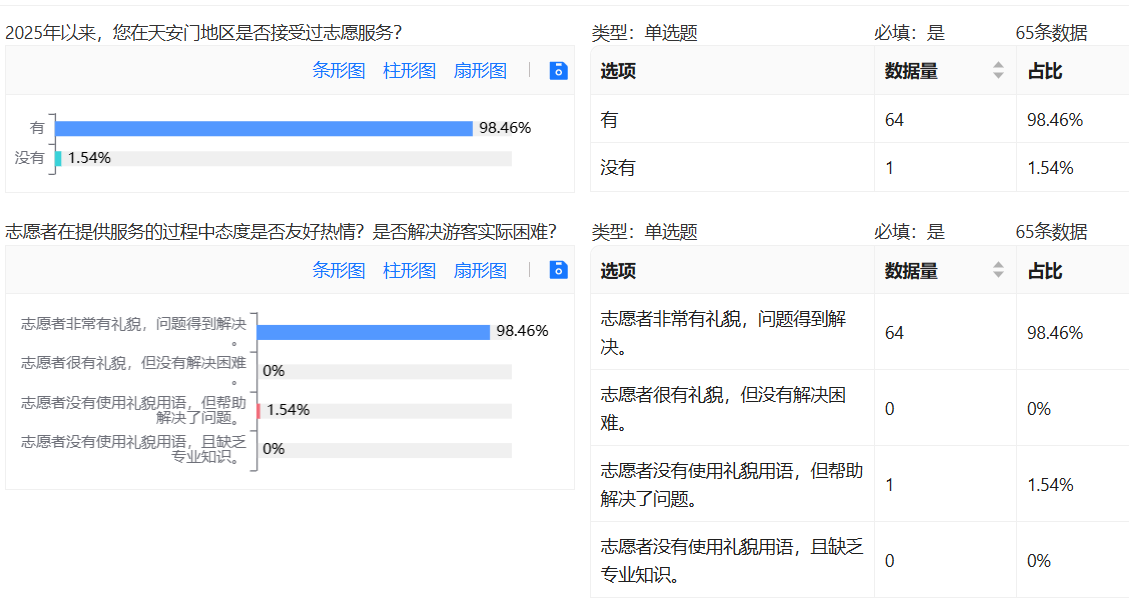The width and height of the screenshot is (1129, 603).
Task: Click the save icon on the second chart
Action: (559, 270)
